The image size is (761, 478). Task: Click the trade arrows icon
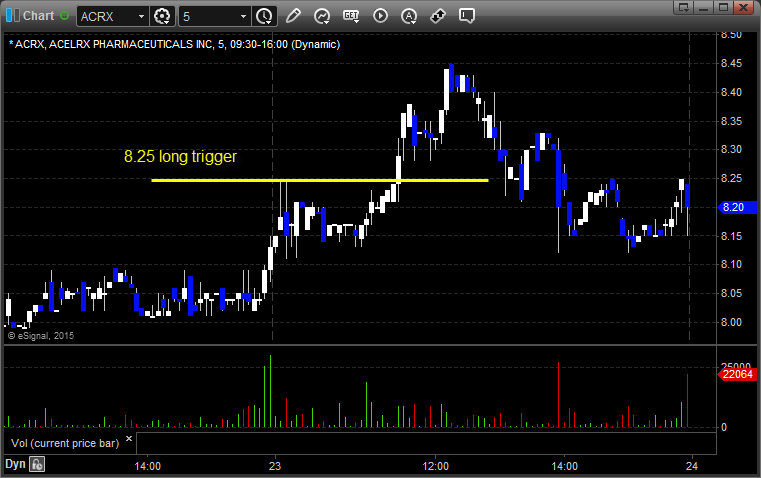438,16
